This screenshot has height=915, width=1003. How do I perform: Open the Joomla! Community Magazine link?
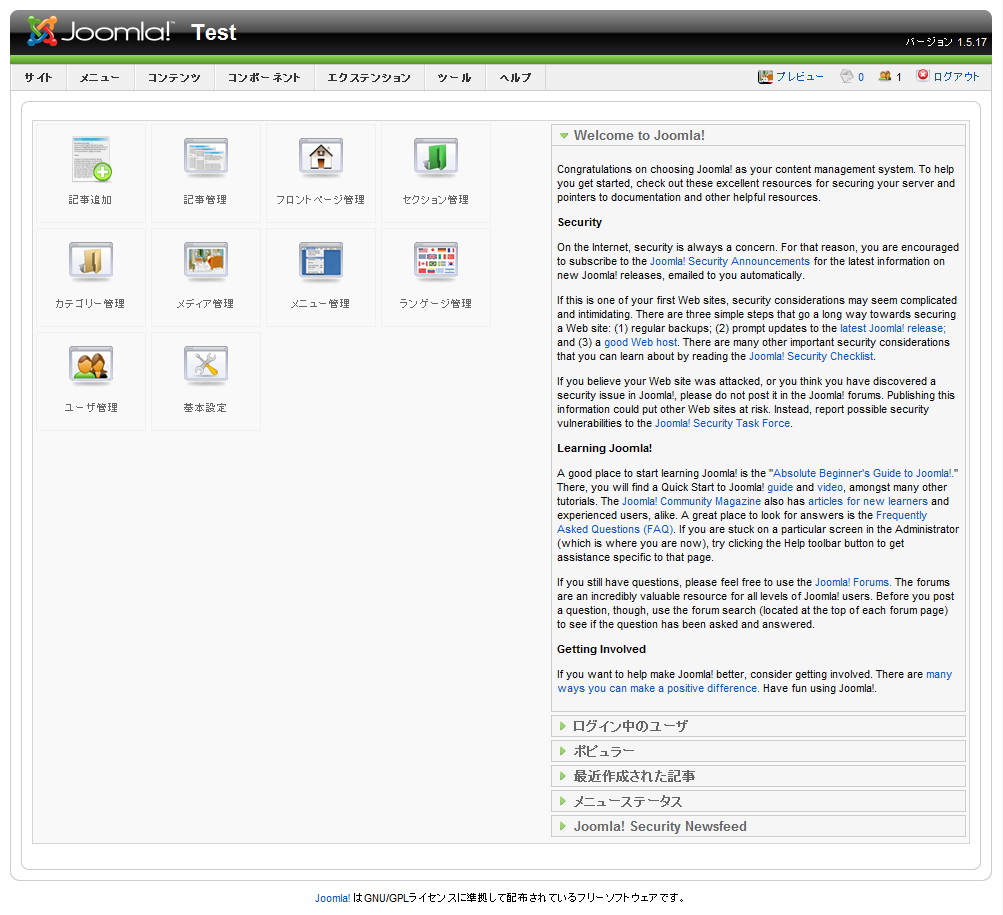click(691, 501)
